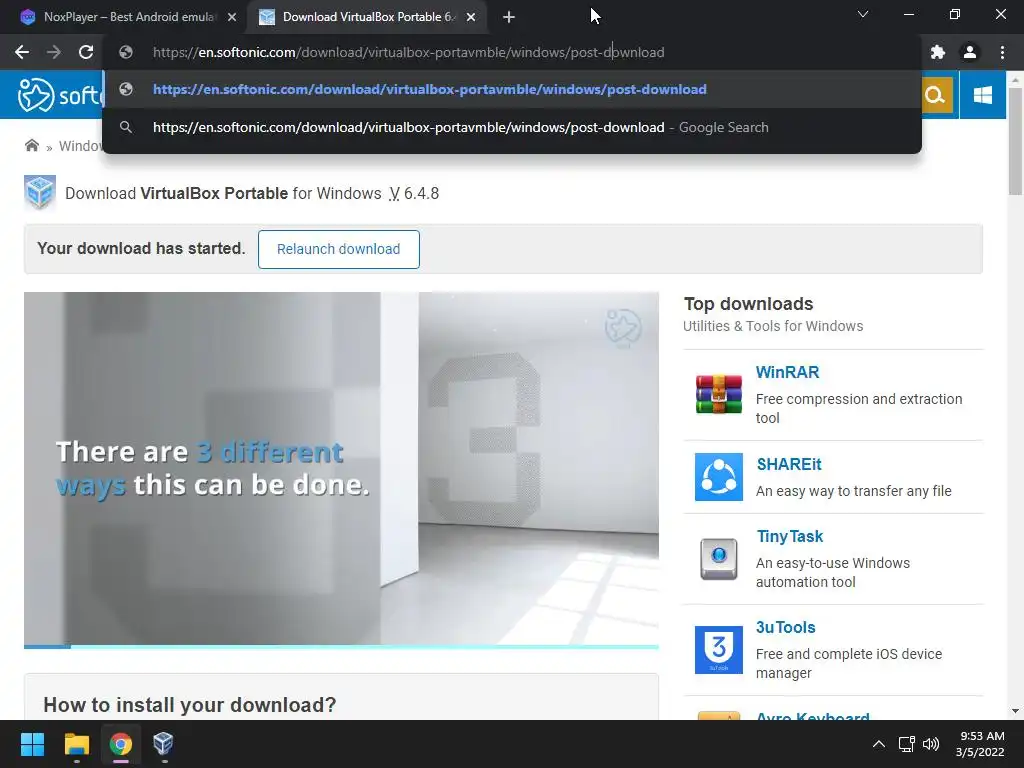This screenshot has width=1024, height=768.
Task: Click the scrollbar down arrow
Action: click(x=1015, y=711)
